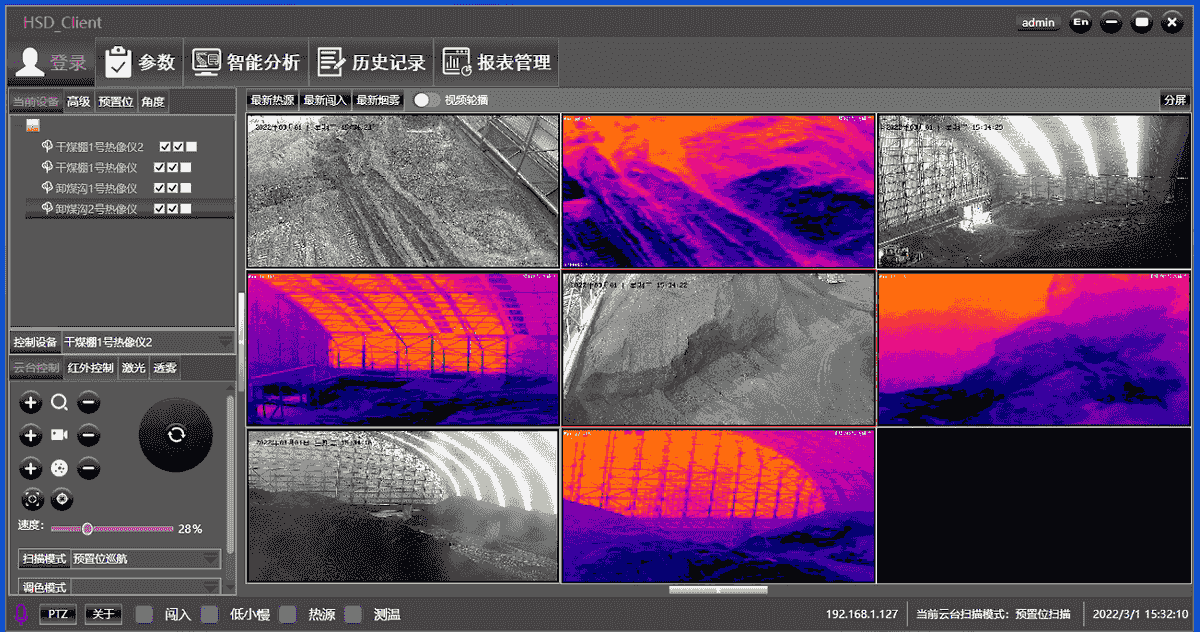
Task: Toggle the 视频轮播 video carousel switch
Action: [427, 100]
